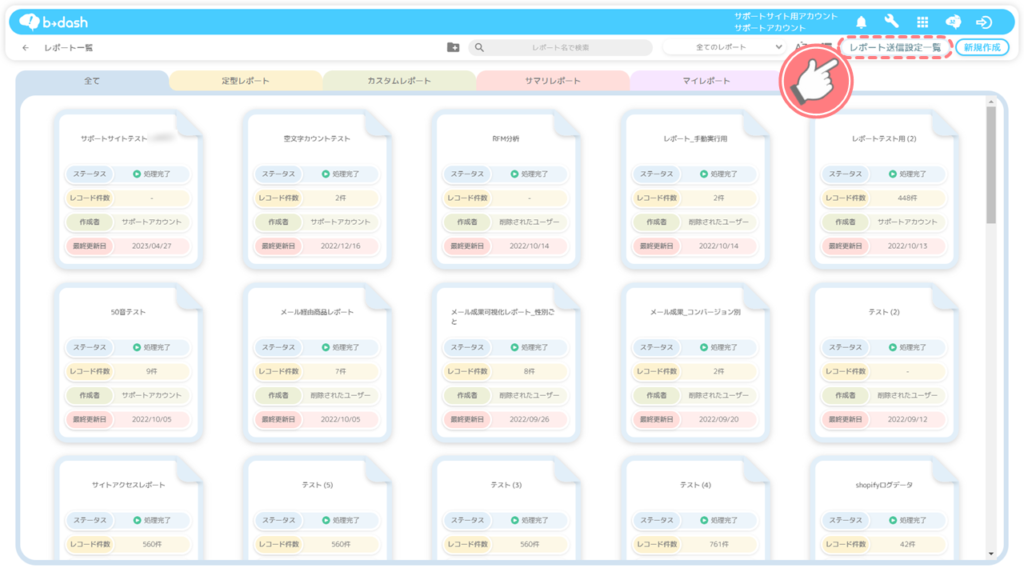The image size is (1024, 576).
Task: Expand the 全てのレポート dropdown
Action: pyautogui.click(x=726, y=47)
